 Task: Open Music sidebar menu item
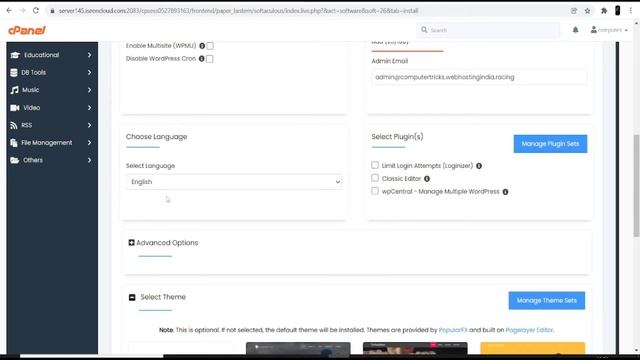pos(52,90)
